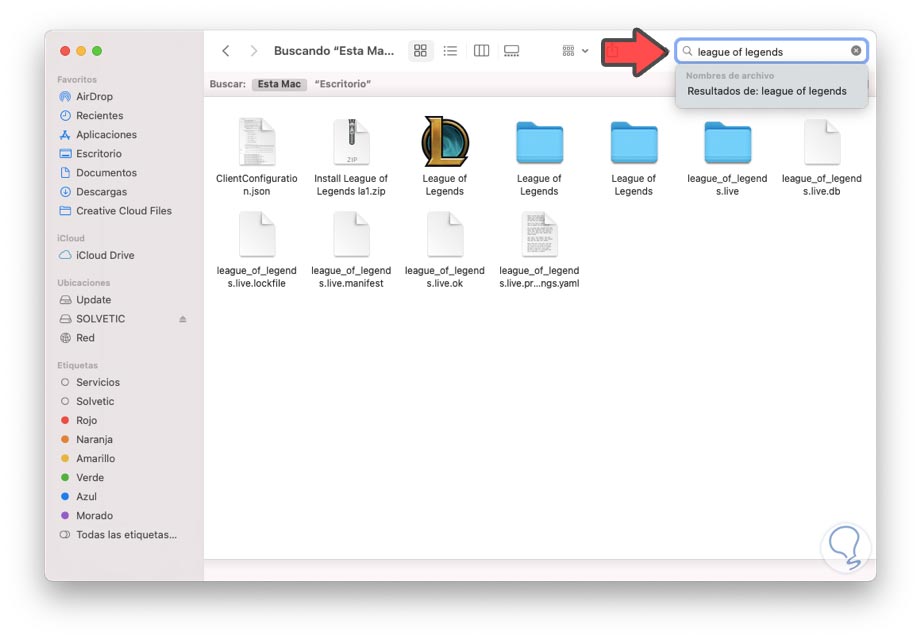
Task: Select the league_of_legends.live.db file
Action: coord(822,142)
